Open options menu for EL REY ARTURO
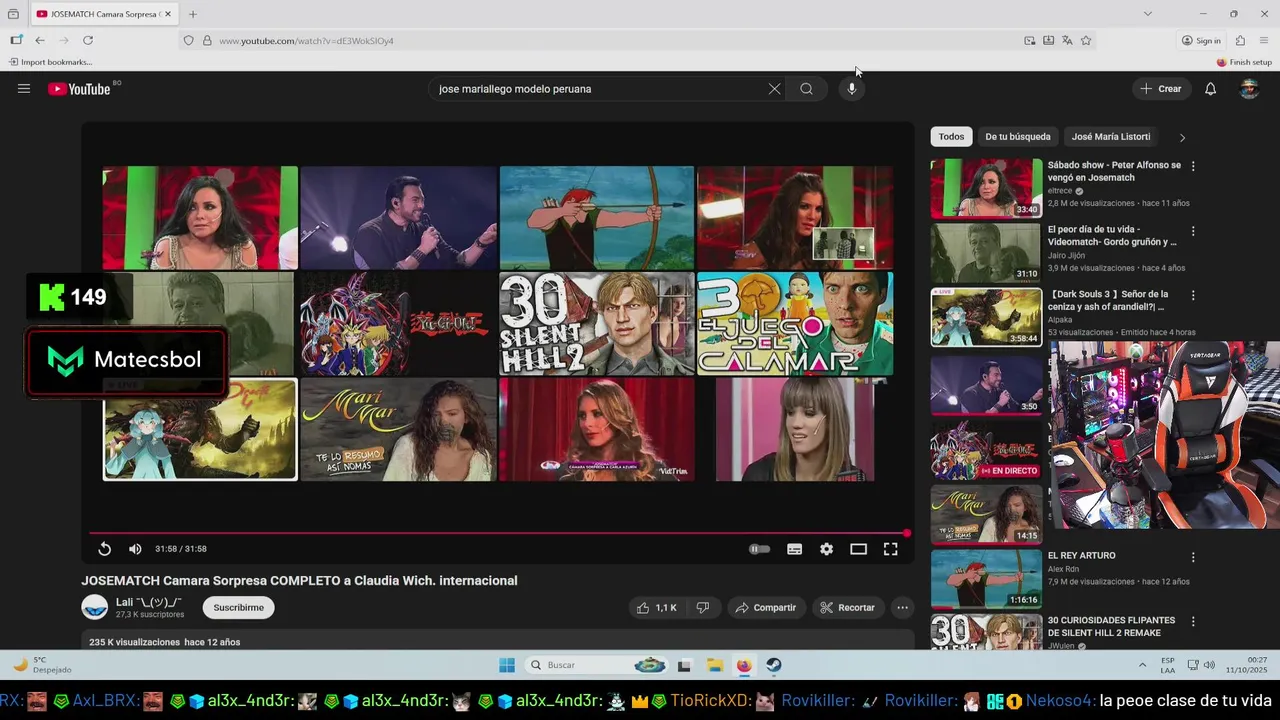 pyautogui.click(x=1193, y=557)
